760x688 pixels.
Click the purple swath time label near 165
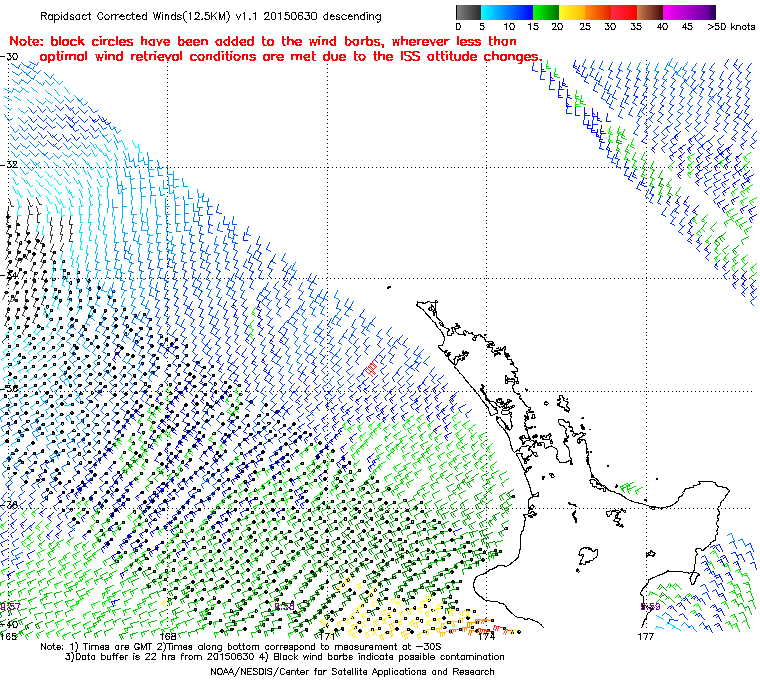tap(10, 607)
